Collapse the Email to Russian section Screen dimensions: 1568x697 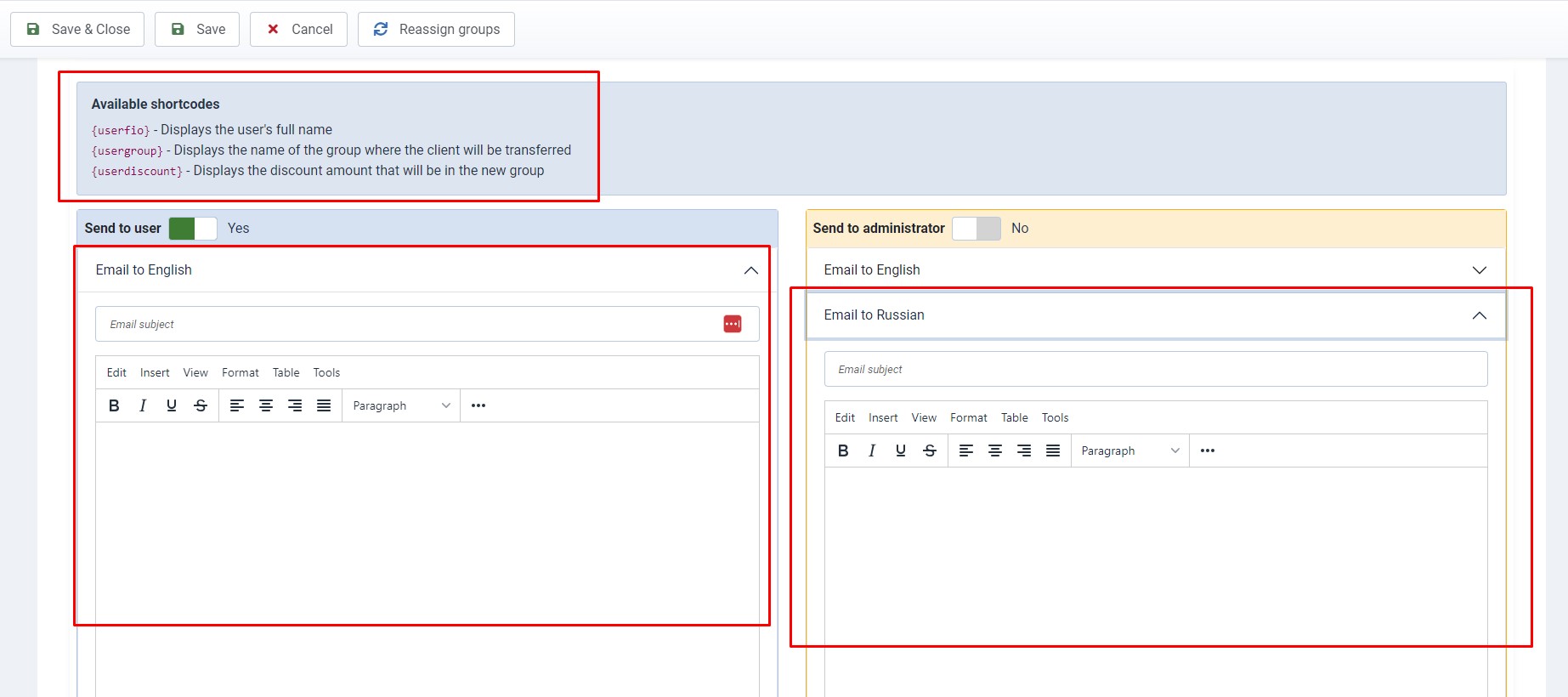pos(1479,315)
